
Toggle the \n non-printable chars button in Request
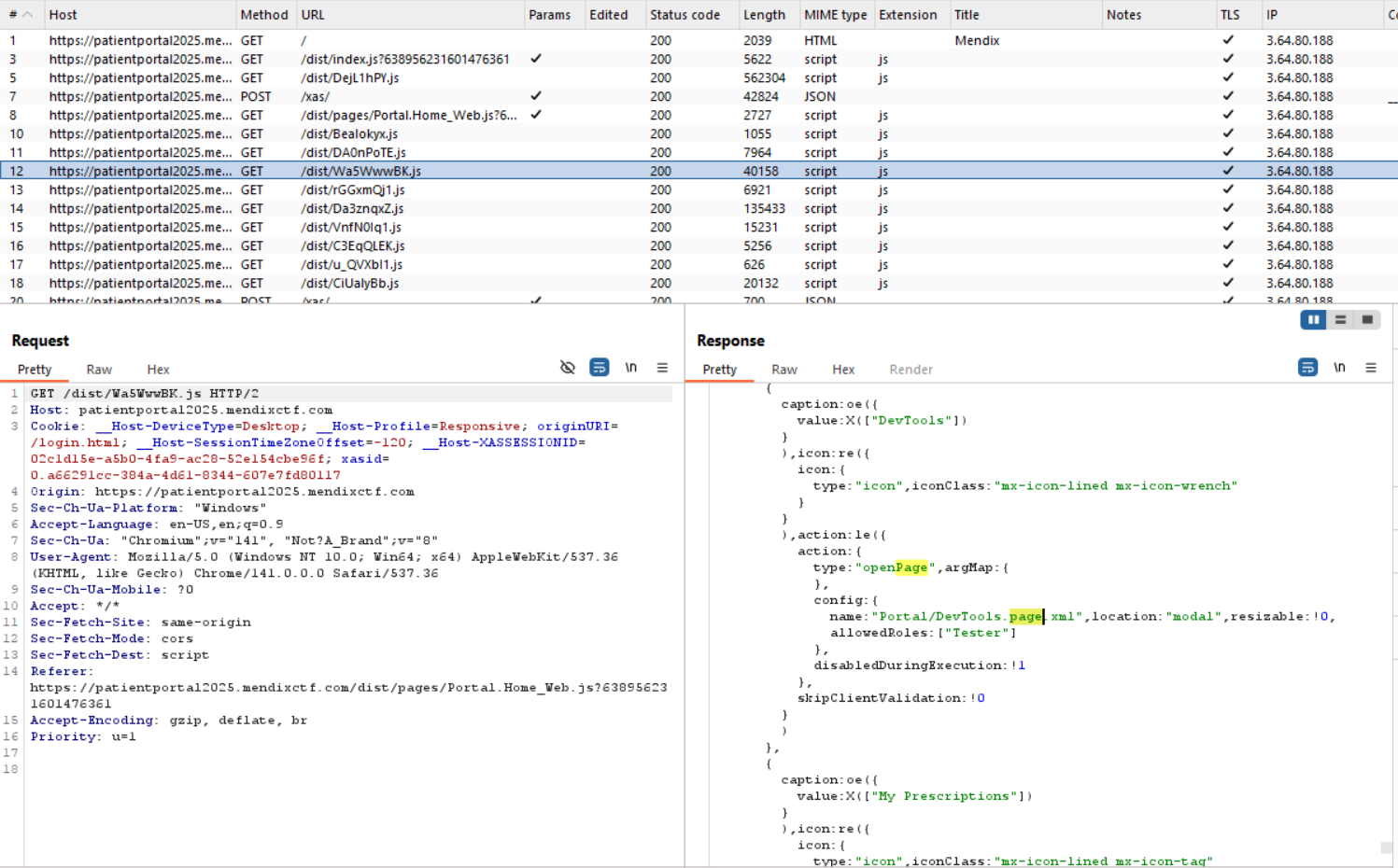pyautogui.click(x=631, y=368)
